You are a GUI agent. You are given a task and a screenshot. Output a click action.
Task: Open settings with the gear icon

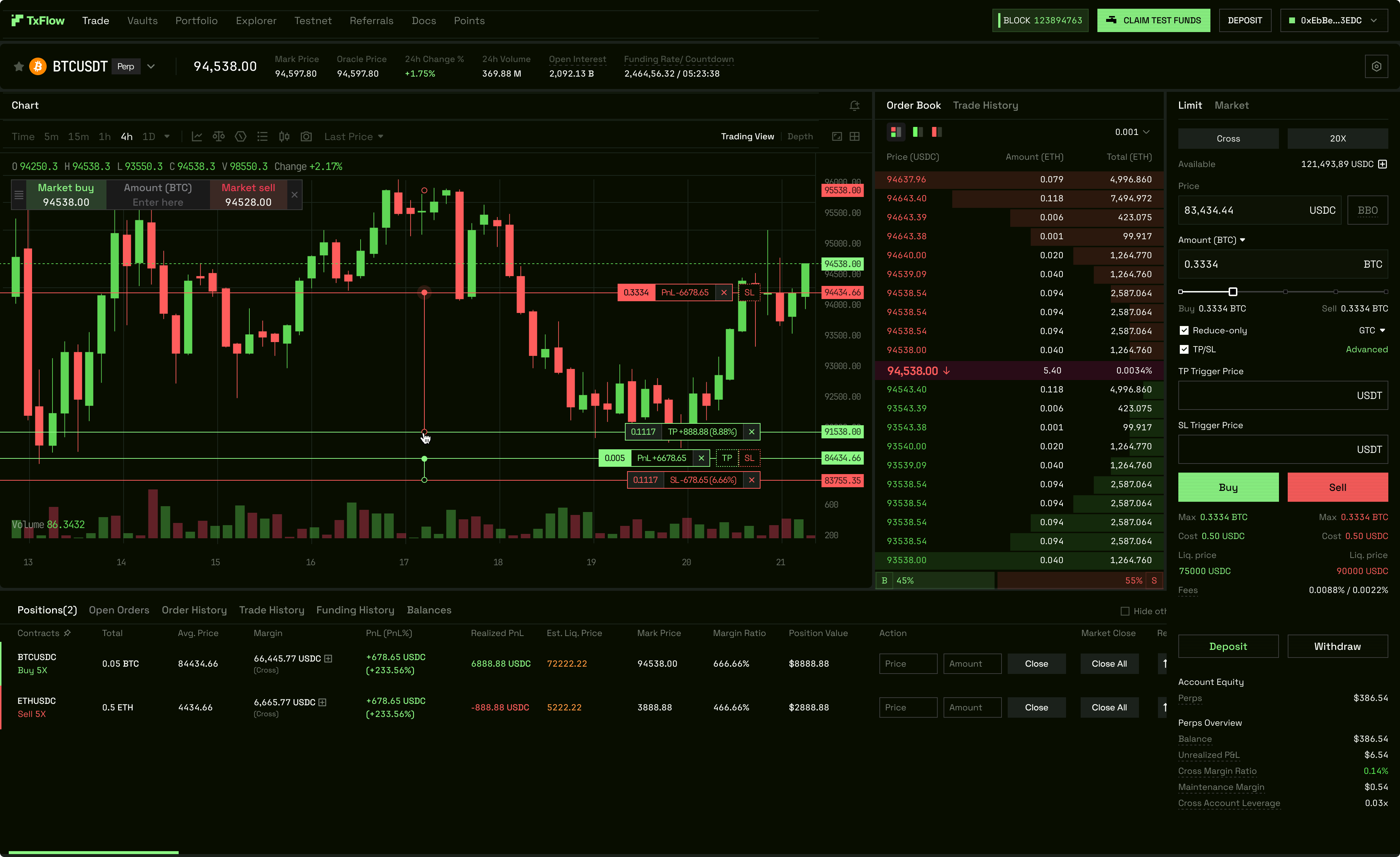click(x=1376, y=66)
